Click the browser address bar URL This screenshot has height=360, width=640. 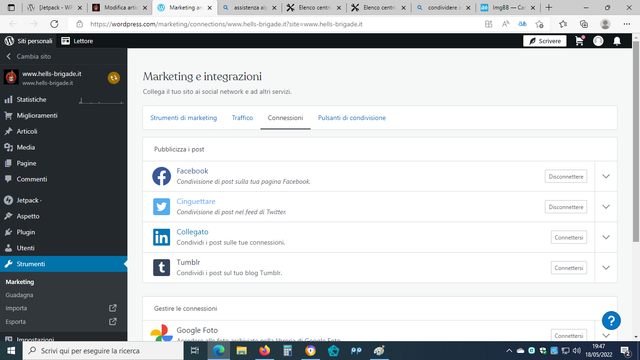click(226, 24)
